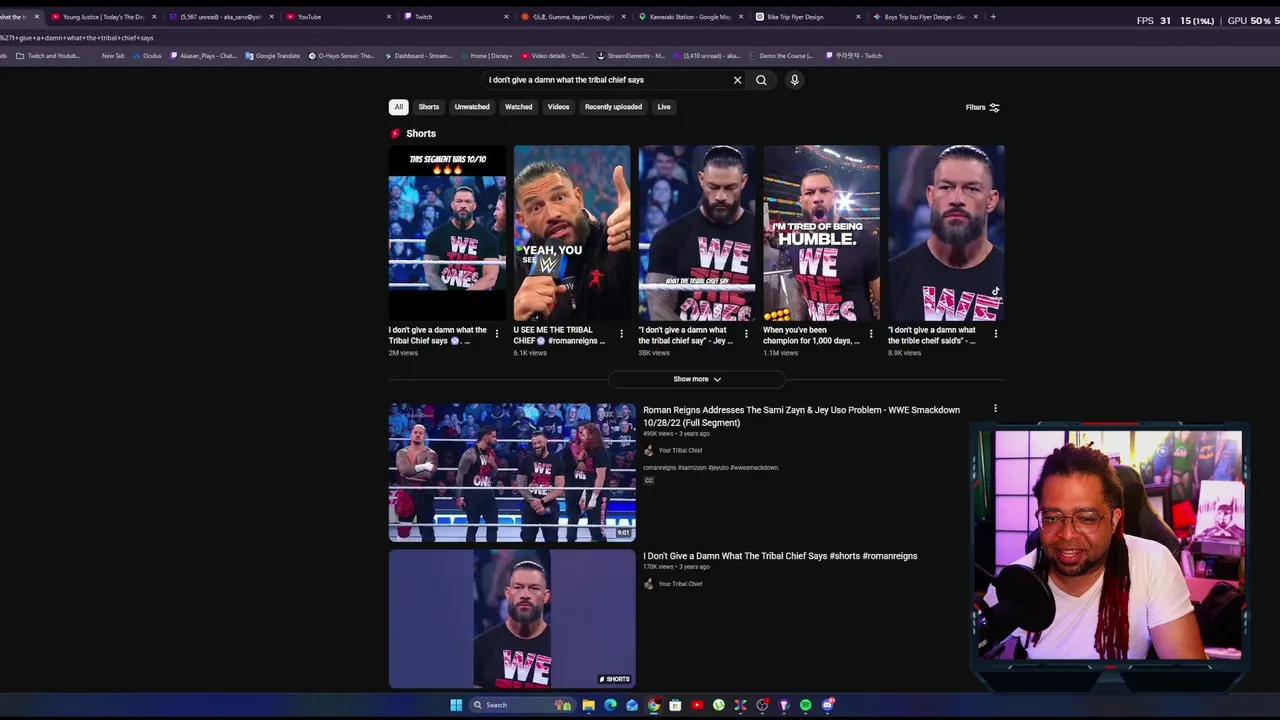Switch to Bike Trip Flyer Design tab
This screenshot has height=720, width=1280.
(807, 16)
